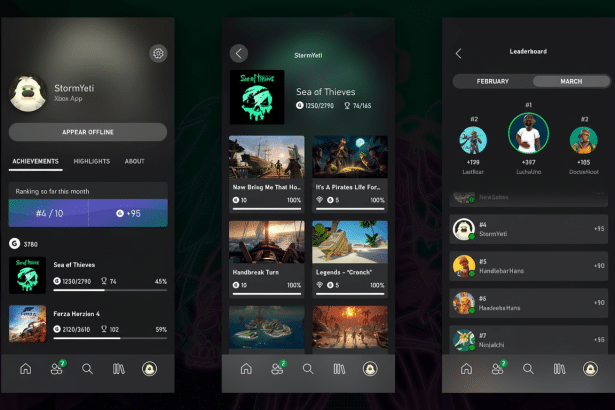Open It's A Pirates Life For achievement card
This screenshot has width=615, height=410.
pos(350,174)
